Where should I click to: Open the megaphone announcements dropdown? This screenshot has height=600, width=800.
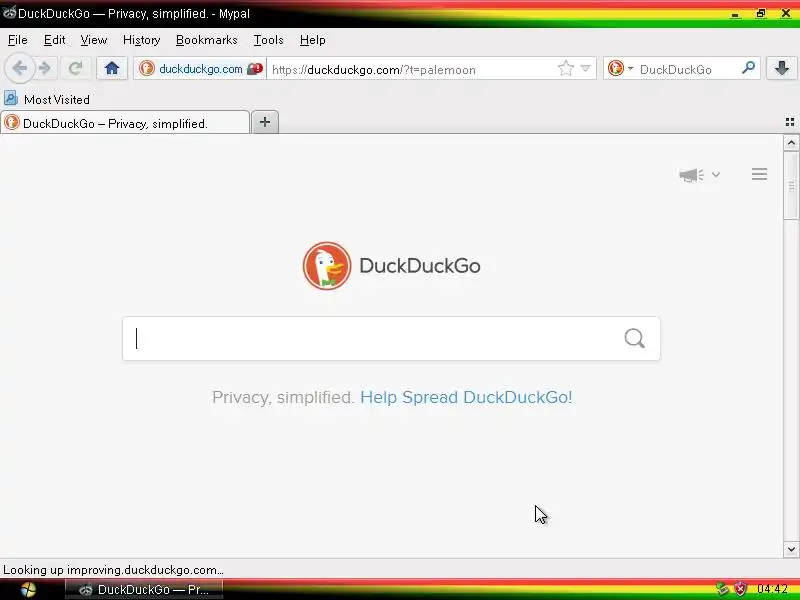click(x=699, y=175)
